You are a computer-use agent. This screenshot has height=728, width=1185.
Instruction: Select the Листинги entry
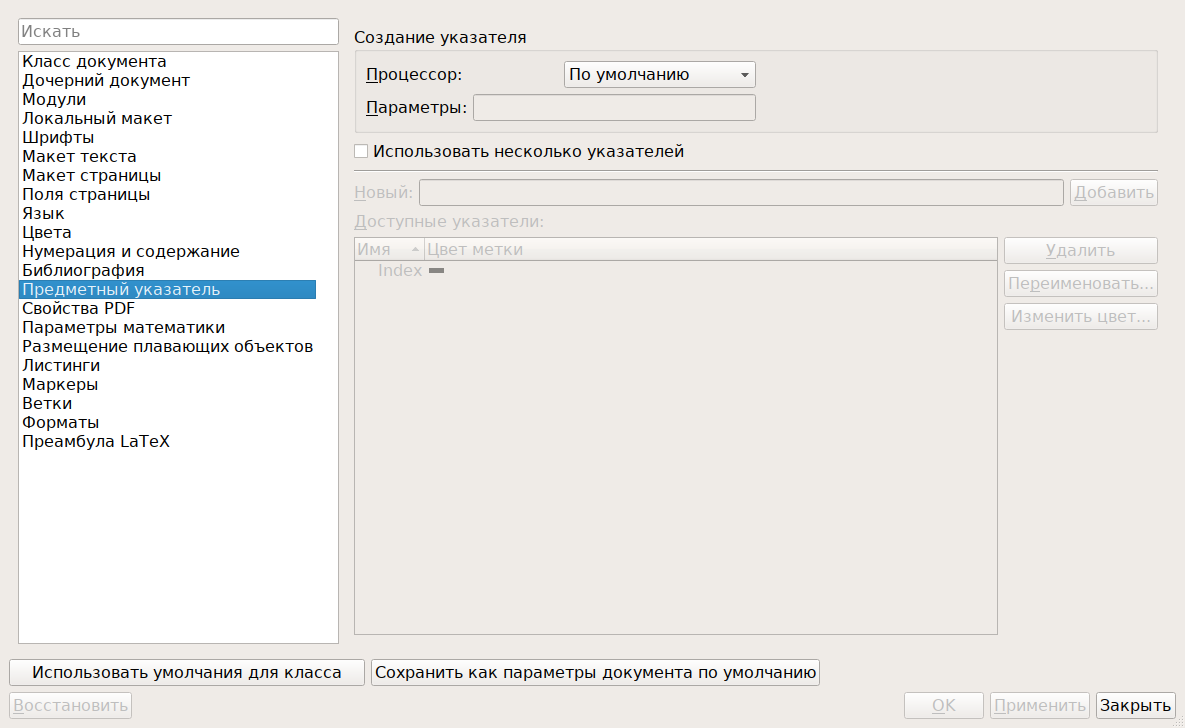(167, 365)
